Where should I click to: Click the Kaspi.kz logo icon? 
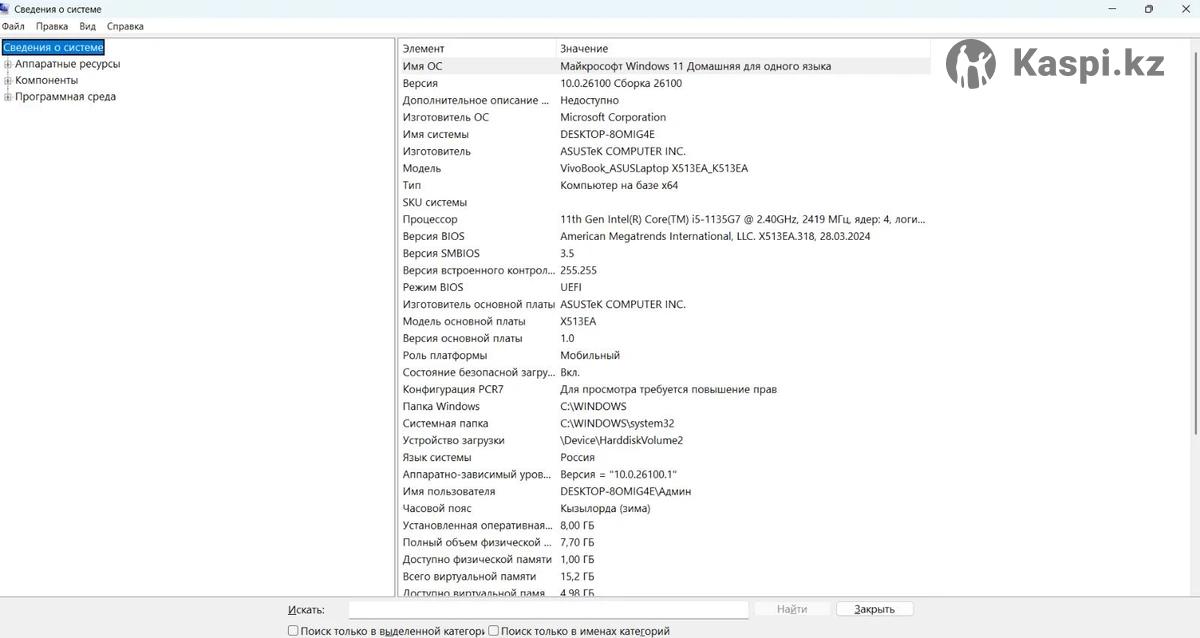coord(970,64)
